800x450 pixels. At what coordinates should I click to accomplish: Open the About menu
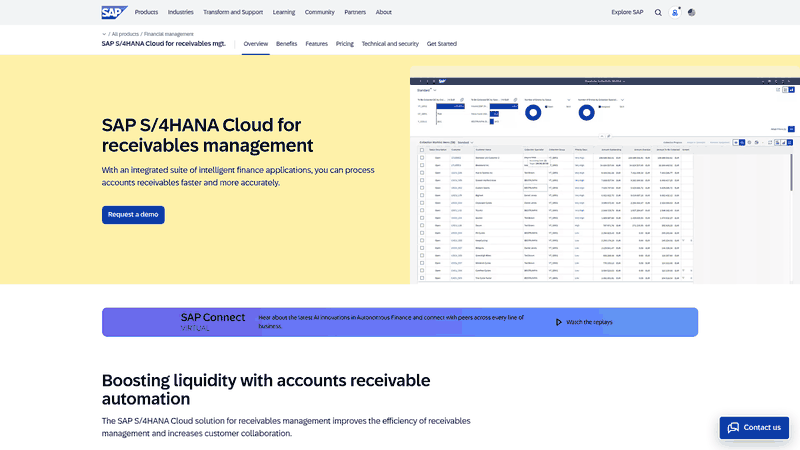pos(384,12)
